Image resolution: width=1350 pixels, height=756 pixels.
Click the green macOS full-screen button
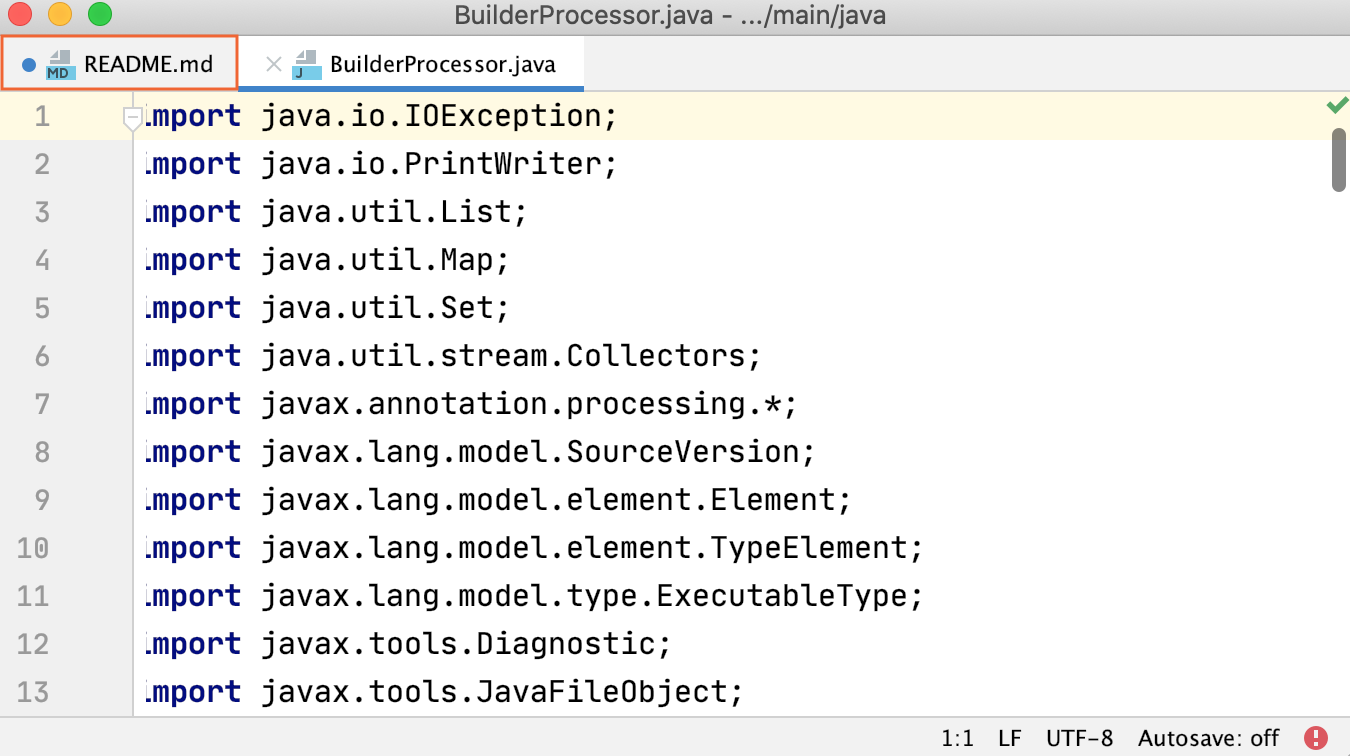tap(100, 16)
